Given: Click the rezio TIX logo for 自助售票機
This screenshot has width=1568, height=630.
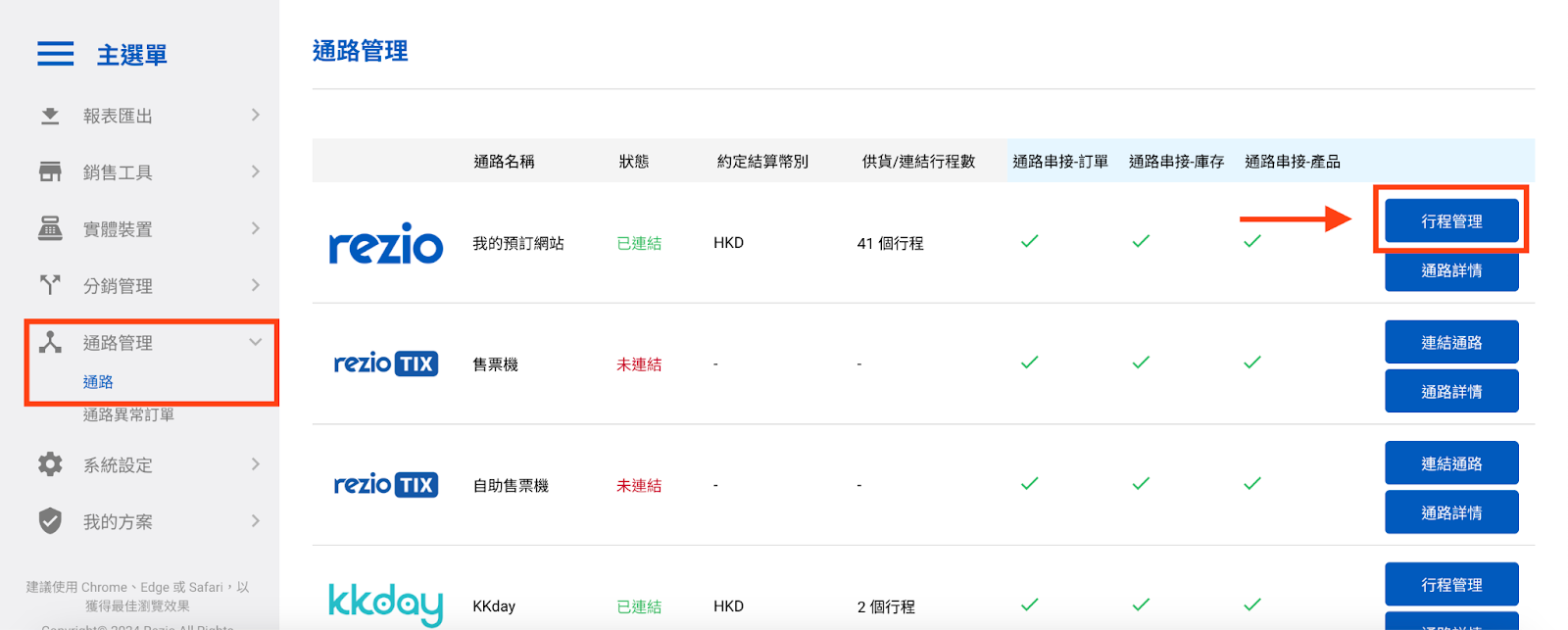Looking at the screenshot, I should (386, 485).
